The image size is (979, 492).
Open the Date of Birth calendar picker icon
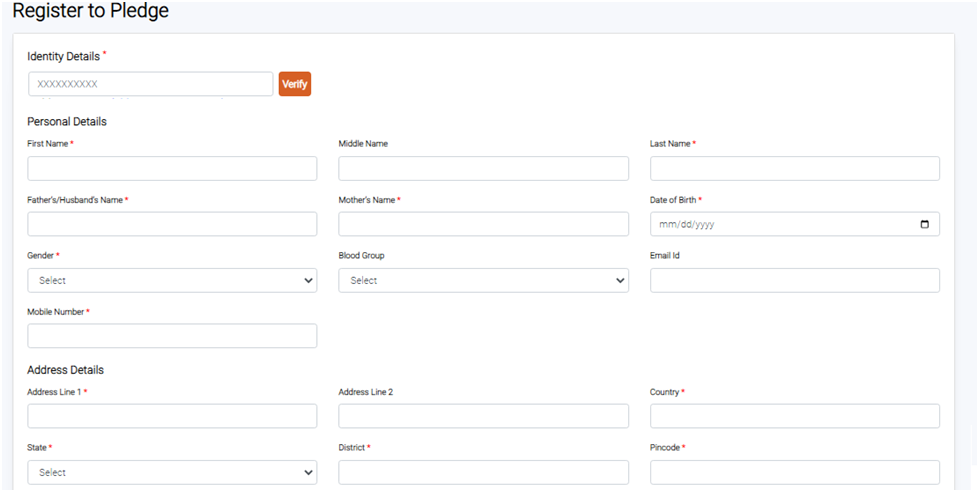(924, 224)
